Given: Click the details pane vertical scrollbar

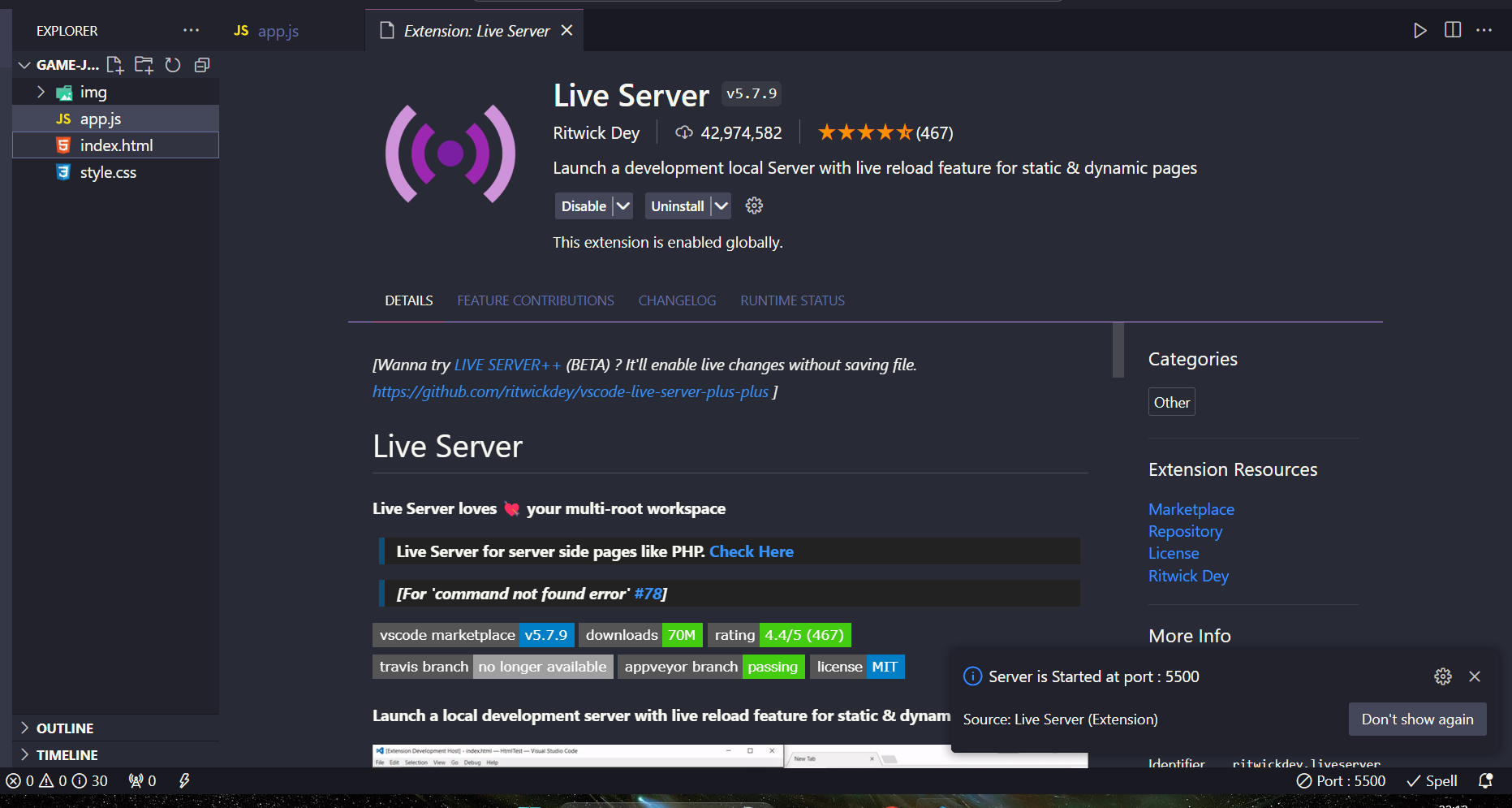Looking at the screenshot, I should [x=1118, y=350].
